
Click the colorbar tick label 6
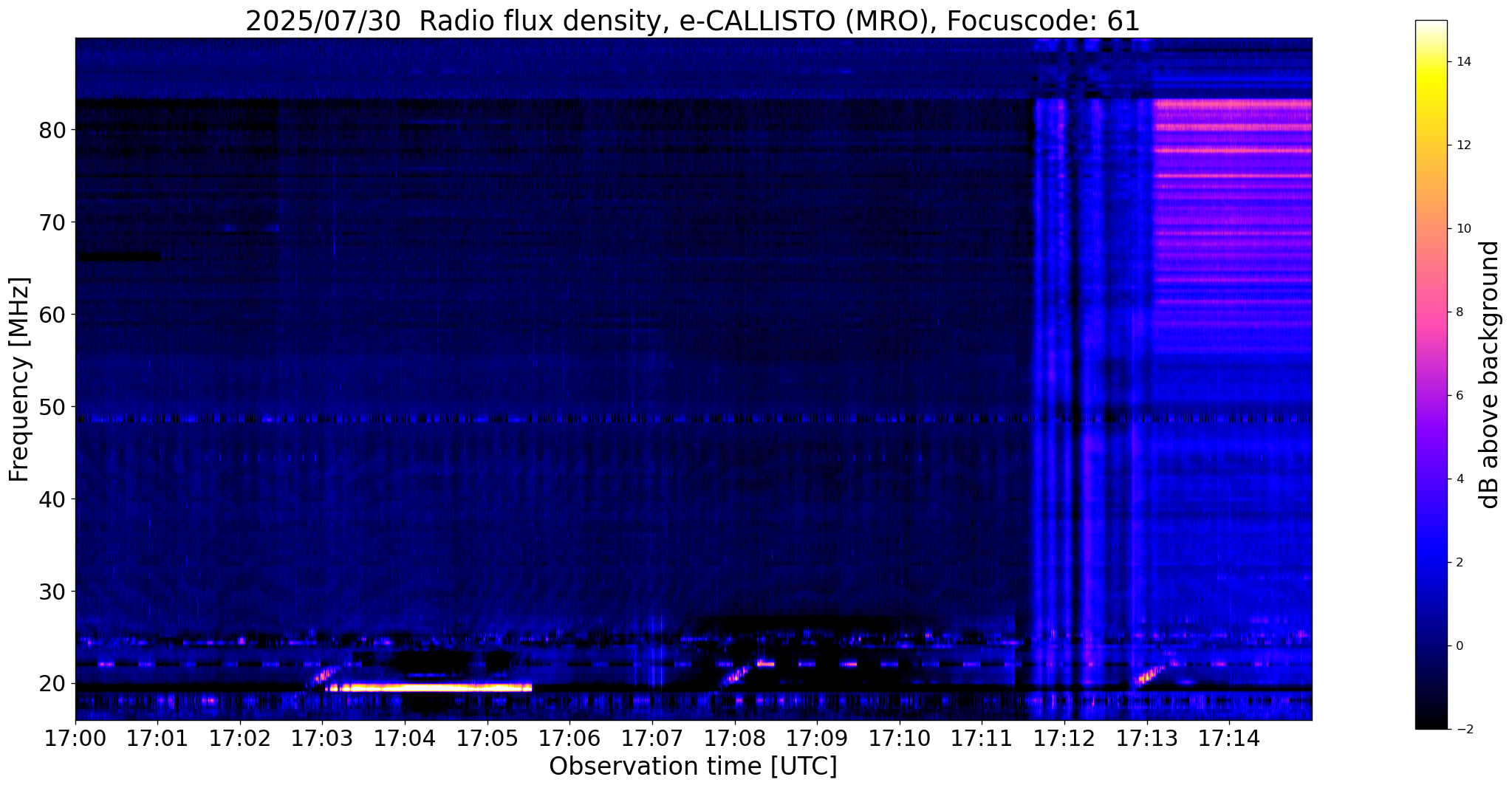click(1459, 396)
